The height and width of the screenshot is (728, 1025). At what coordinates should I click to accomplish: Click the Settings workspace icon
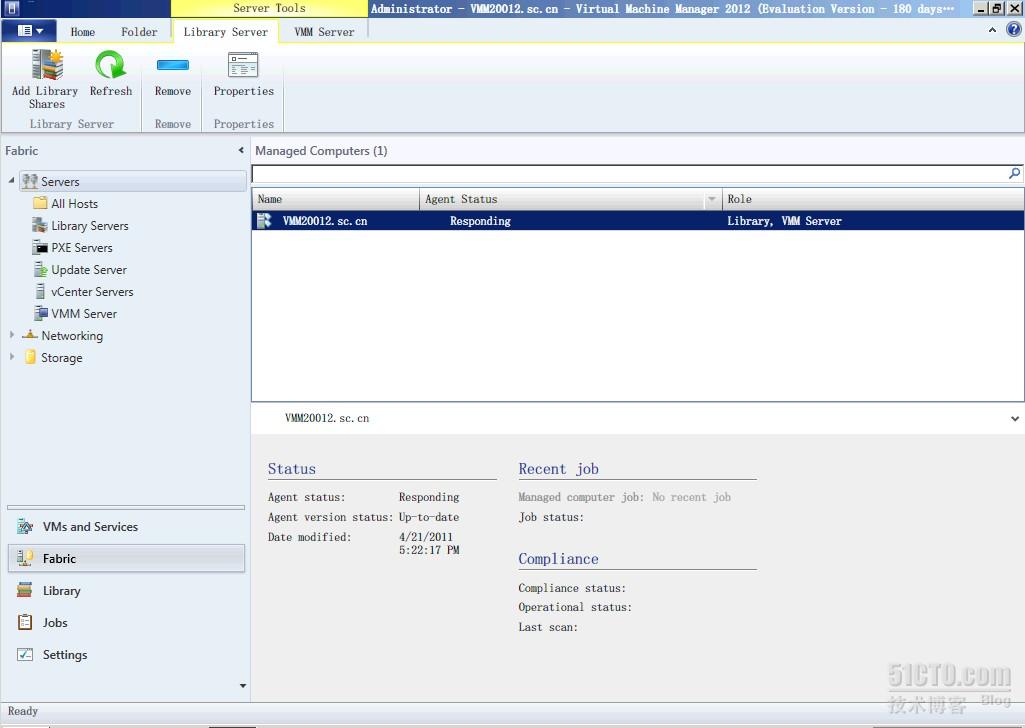[x=25, y=654]
